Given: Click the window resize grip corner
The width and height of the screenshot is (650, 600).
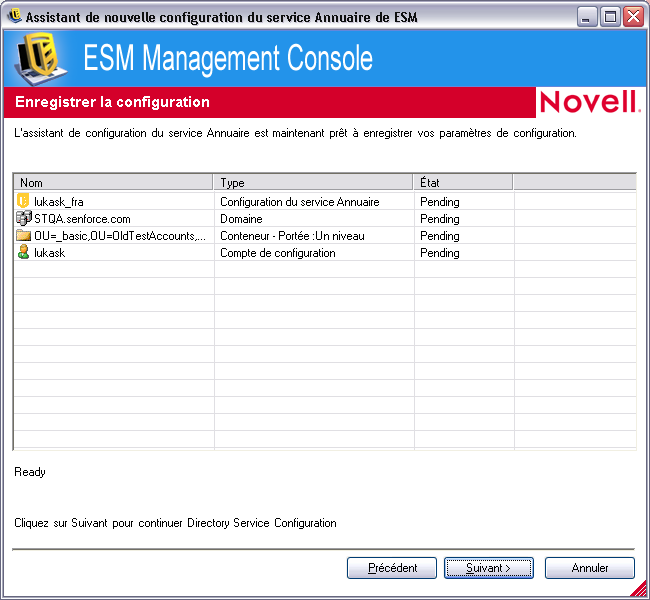Looking at the screenshot, I should click(639, 589).
